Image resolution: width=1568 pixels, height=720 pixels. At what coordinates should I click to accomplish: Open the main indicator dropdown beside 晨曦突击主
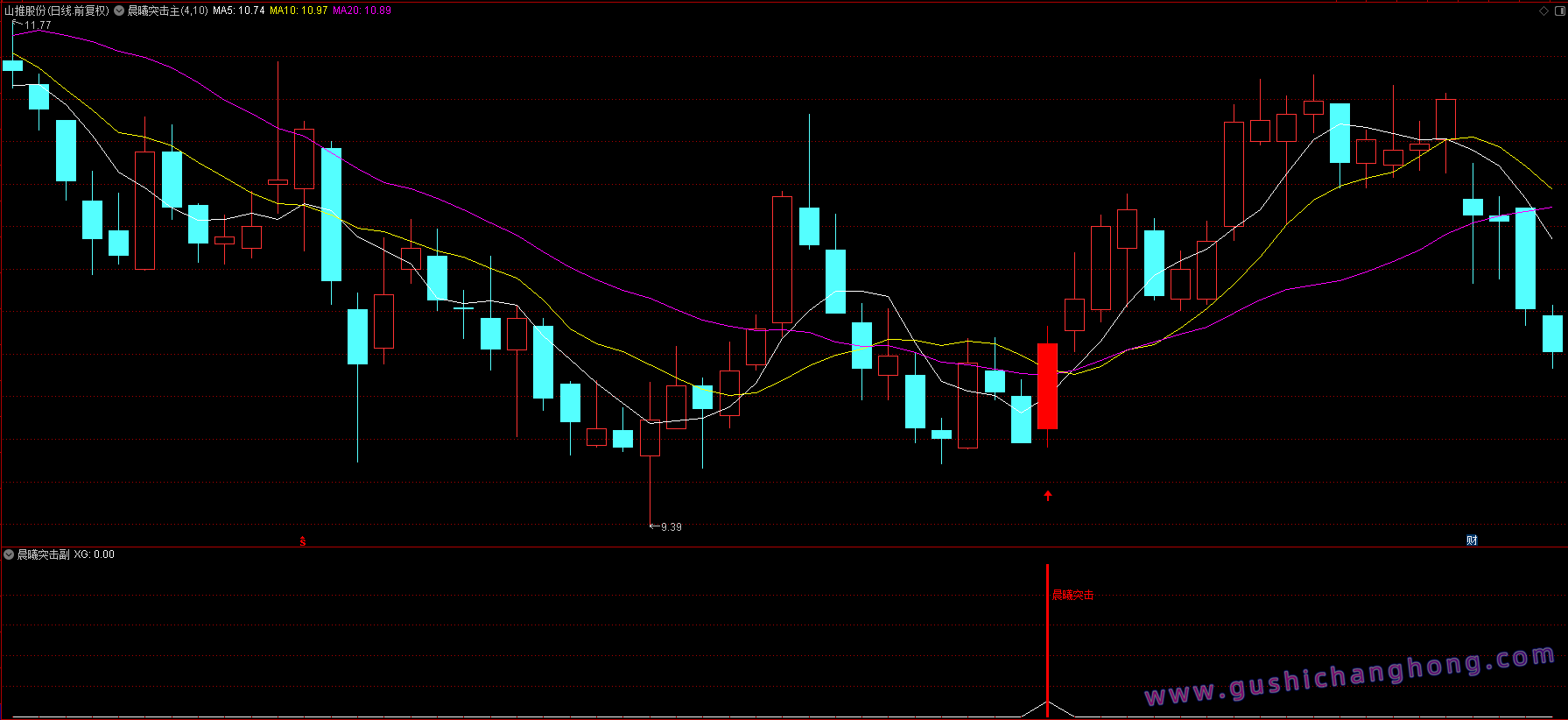[x=119, y=11]
